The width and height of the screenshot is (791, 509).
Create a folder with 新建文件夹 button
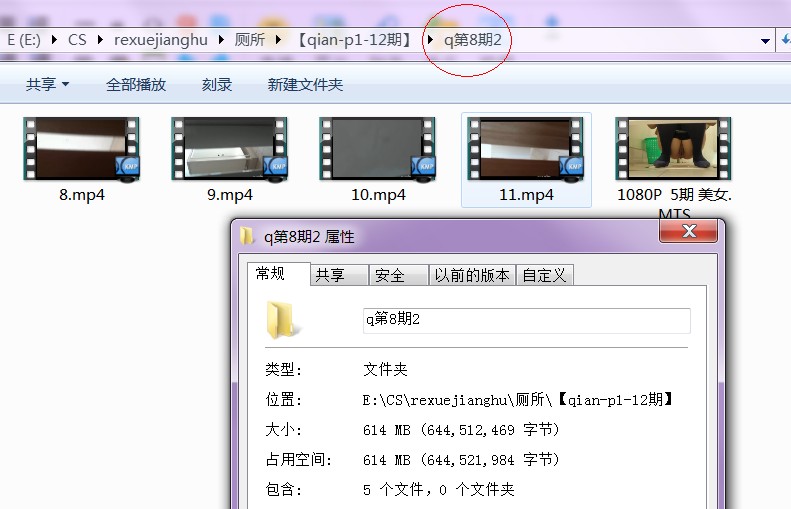(x=305, y=85)
